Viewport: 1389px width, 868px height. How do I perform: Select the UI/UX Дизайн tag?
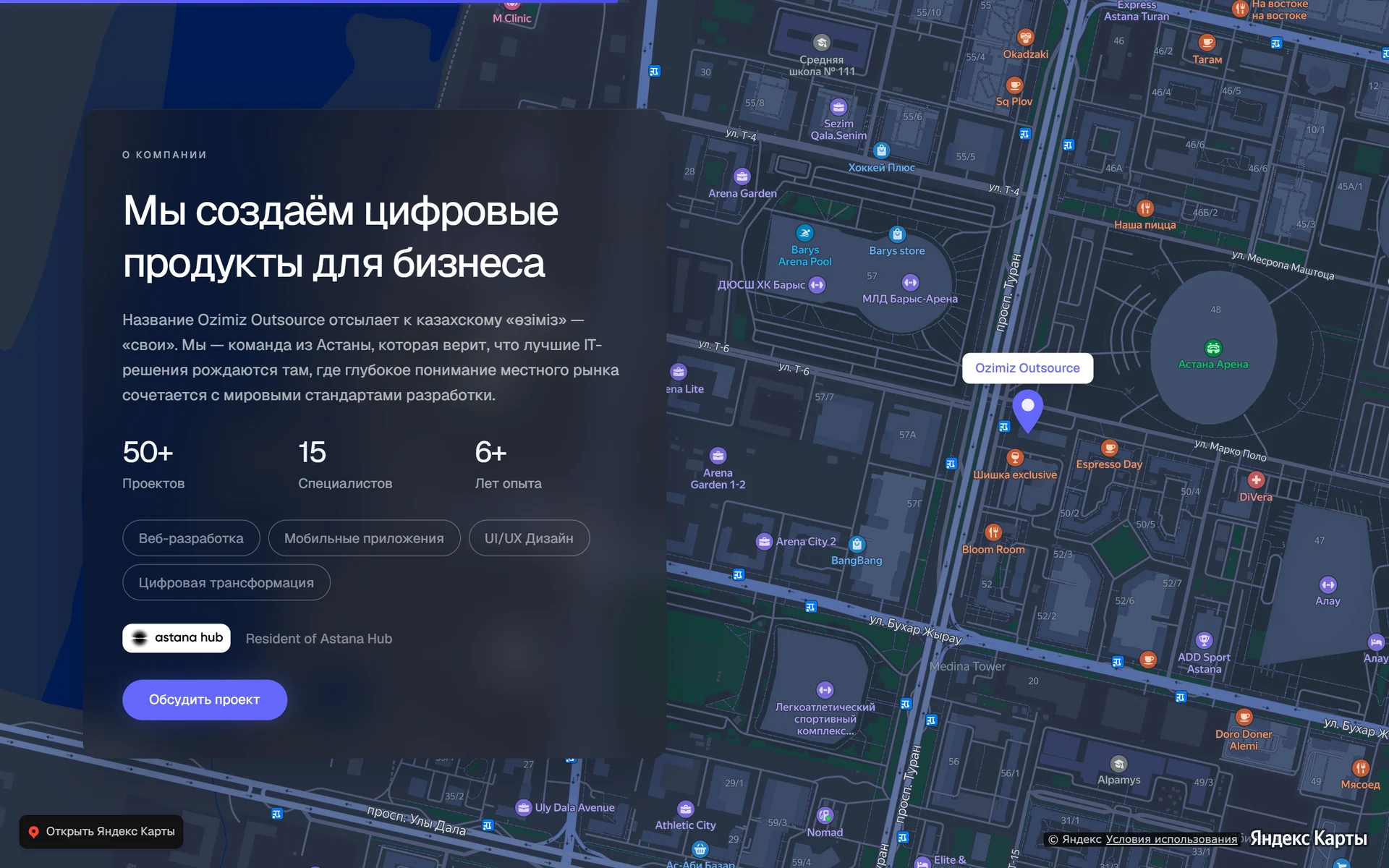coord(529,538)
